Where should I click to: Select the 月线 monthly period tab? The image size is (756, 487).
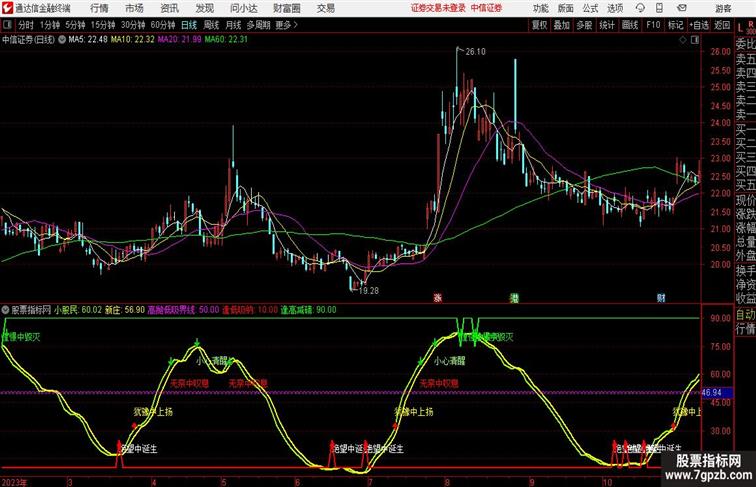[x=233, y=25]
